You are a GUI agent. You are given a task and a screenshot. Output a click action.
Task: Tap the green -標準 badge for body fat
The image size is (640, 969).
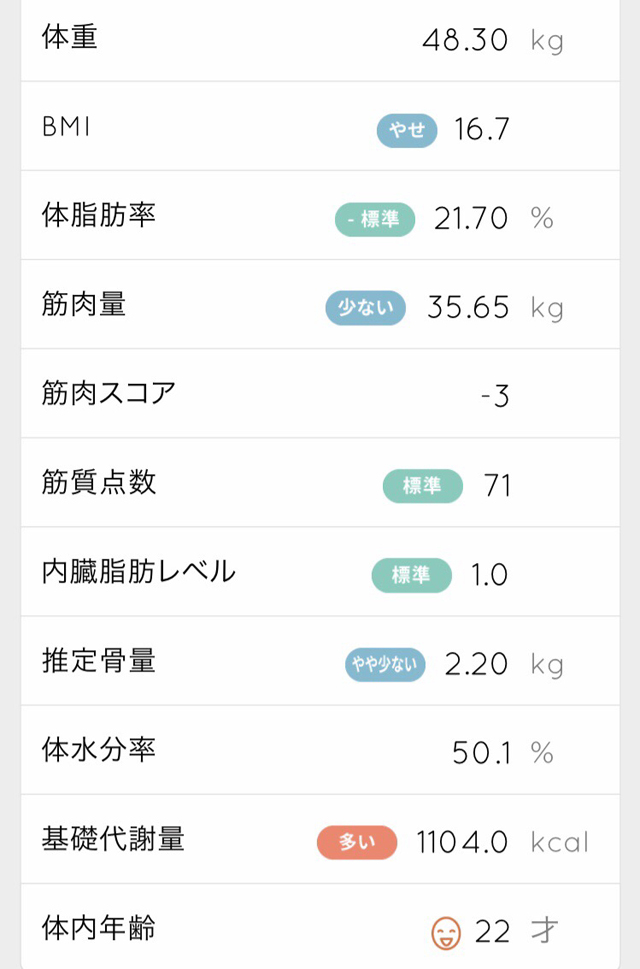click(375, 219)
